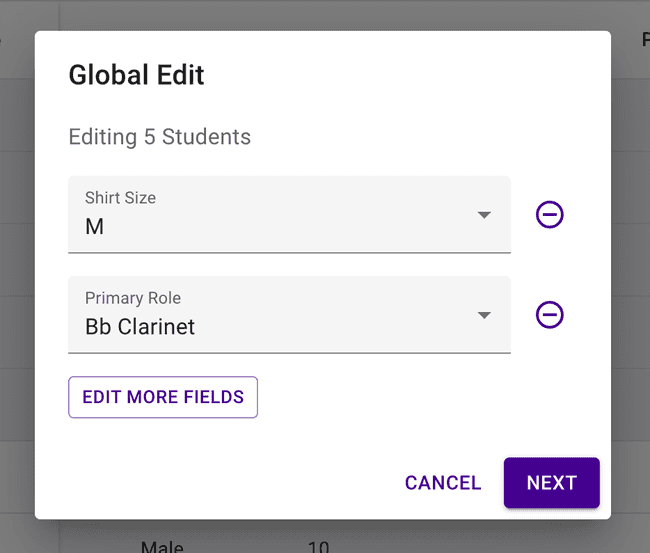Proceed with the Next button

point(551,483)
